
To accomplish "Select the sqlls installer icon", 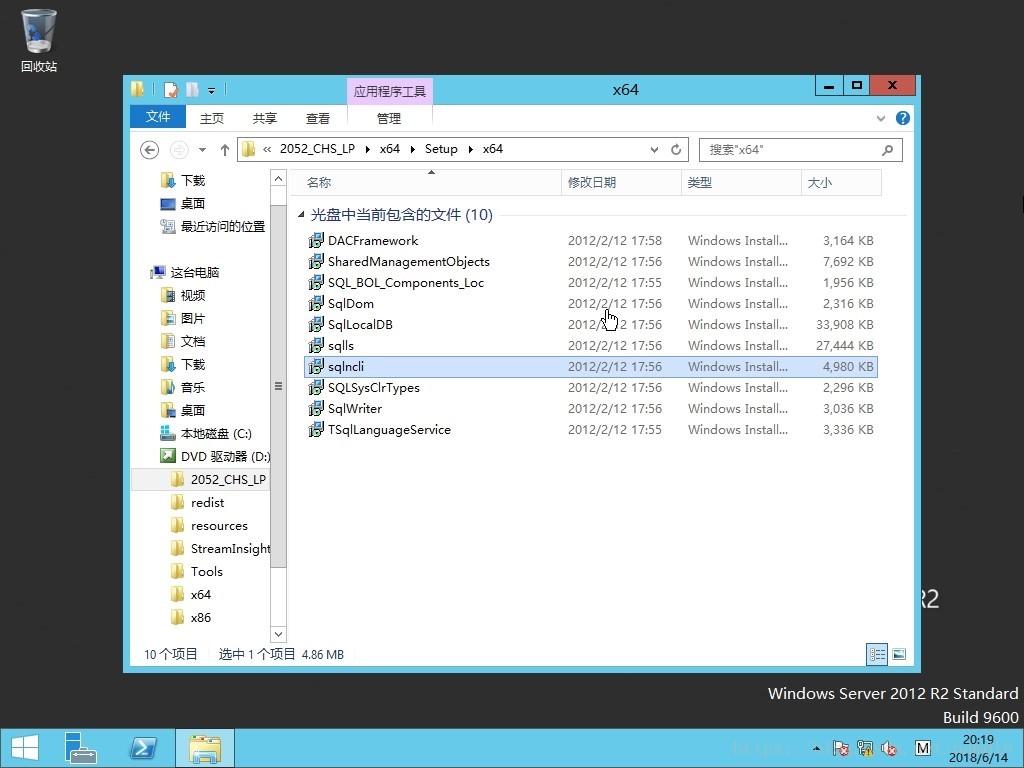I will tap(316, 345).
